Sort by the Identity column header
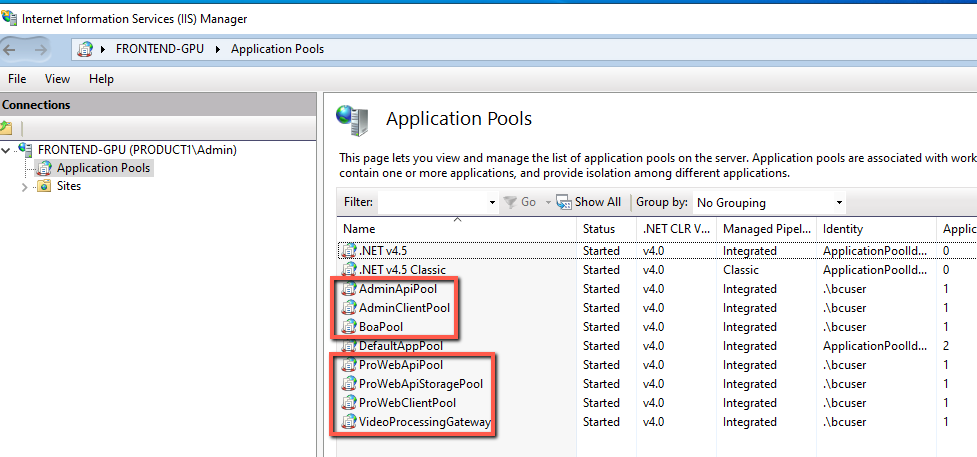 876,229
